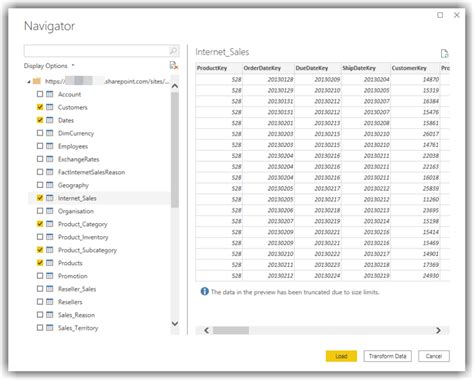The width and height of the screenshot is (474, 380).
Task: Select the Geography table row
Action: (99, 185)
